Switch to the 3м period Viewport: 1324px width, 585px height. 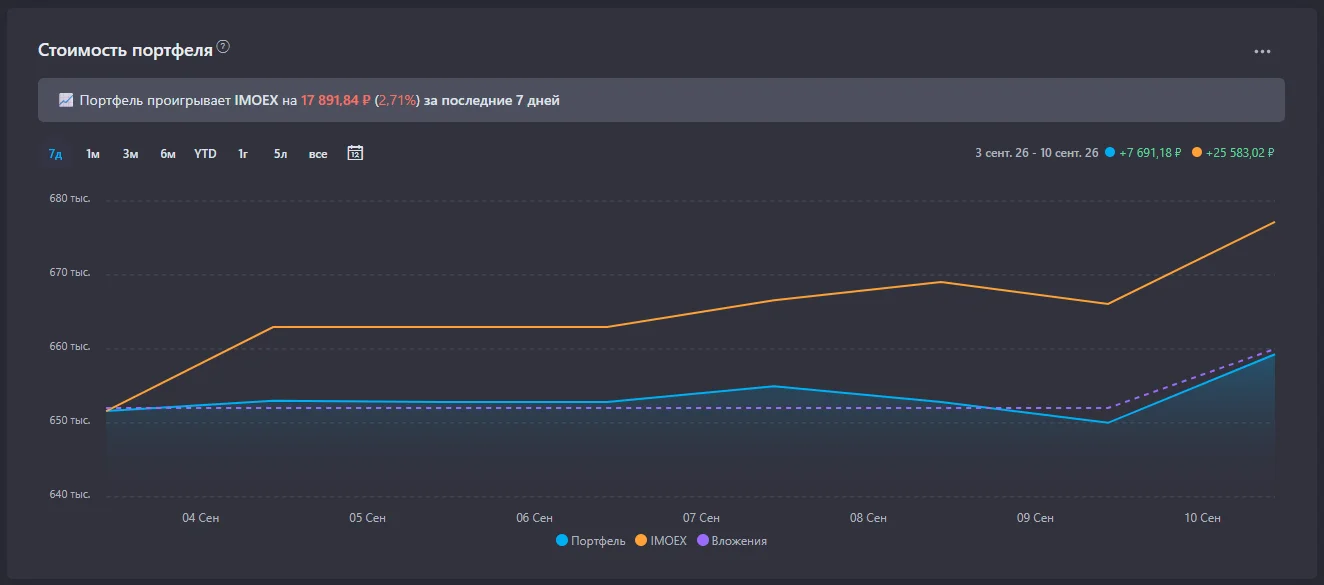(130, 154)
